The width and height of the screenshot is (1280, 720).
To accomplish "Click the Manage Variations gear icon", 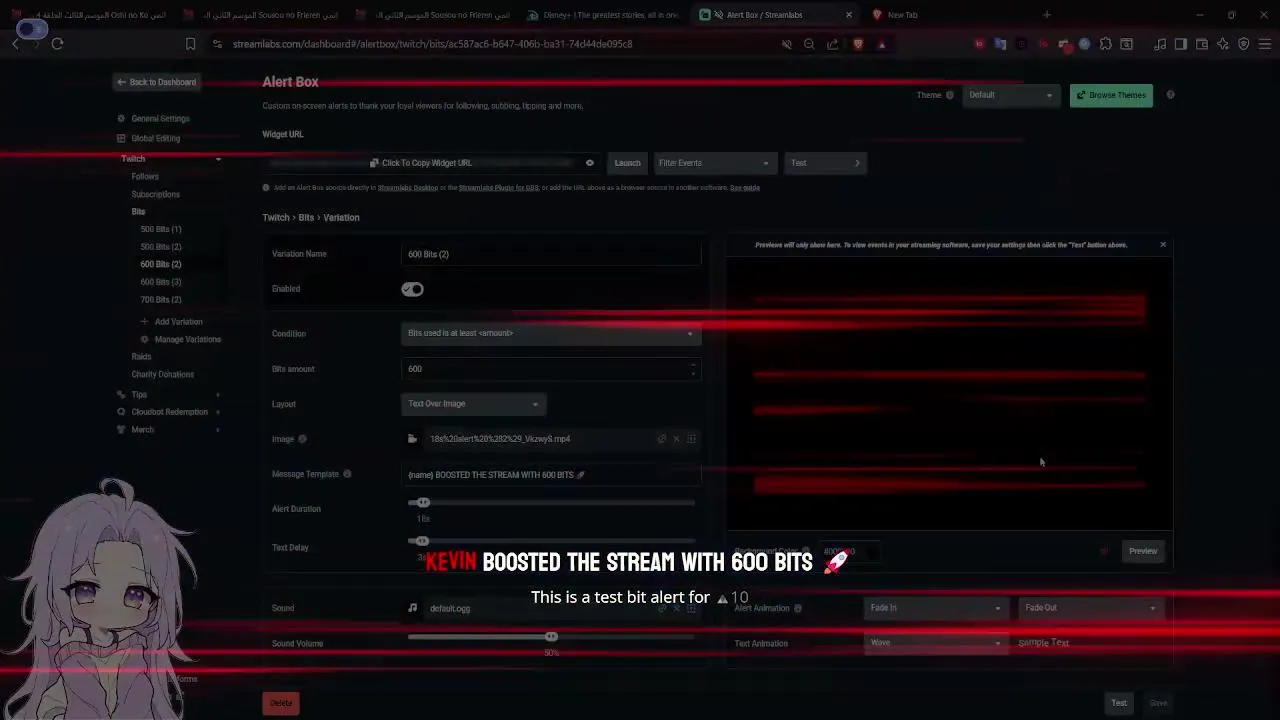I will pyautogui.click(x=145, y=339).
